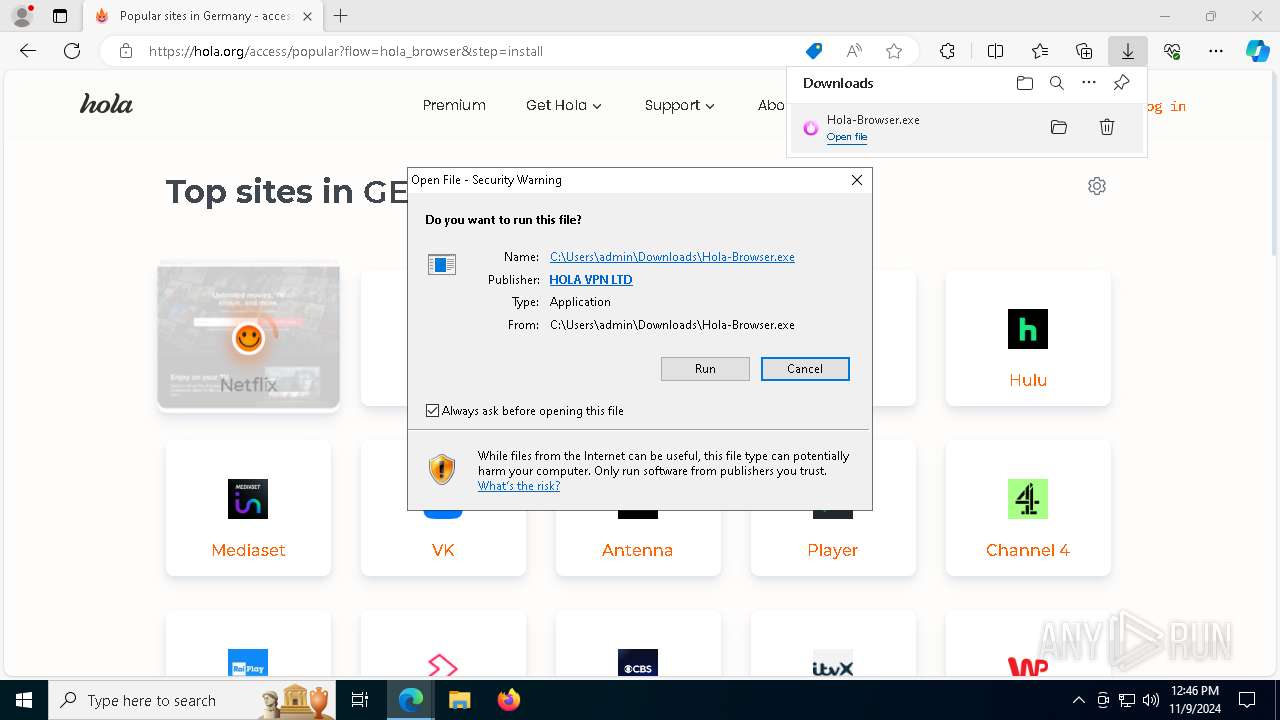Viewport: 1280px width, 720px height.
Task: Click Cancel in the security warning
Action: click(x=805, y=369)
